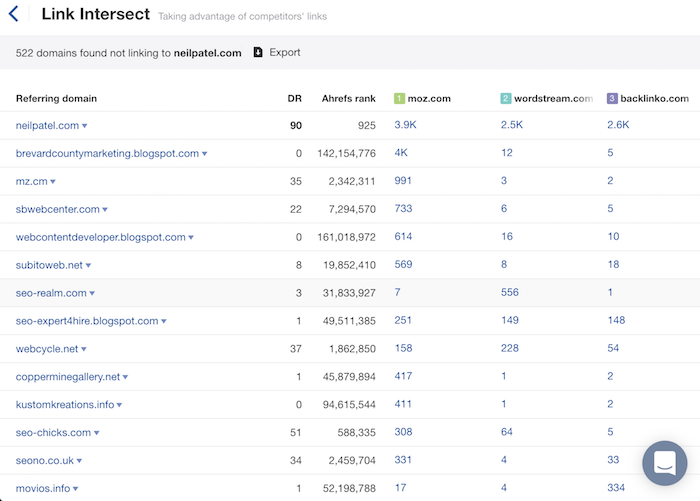This screenshot has width=700, height=501.
Task: Open 2.5K wordstream.com links from neilpatel.com
Action: pos(512,125)
